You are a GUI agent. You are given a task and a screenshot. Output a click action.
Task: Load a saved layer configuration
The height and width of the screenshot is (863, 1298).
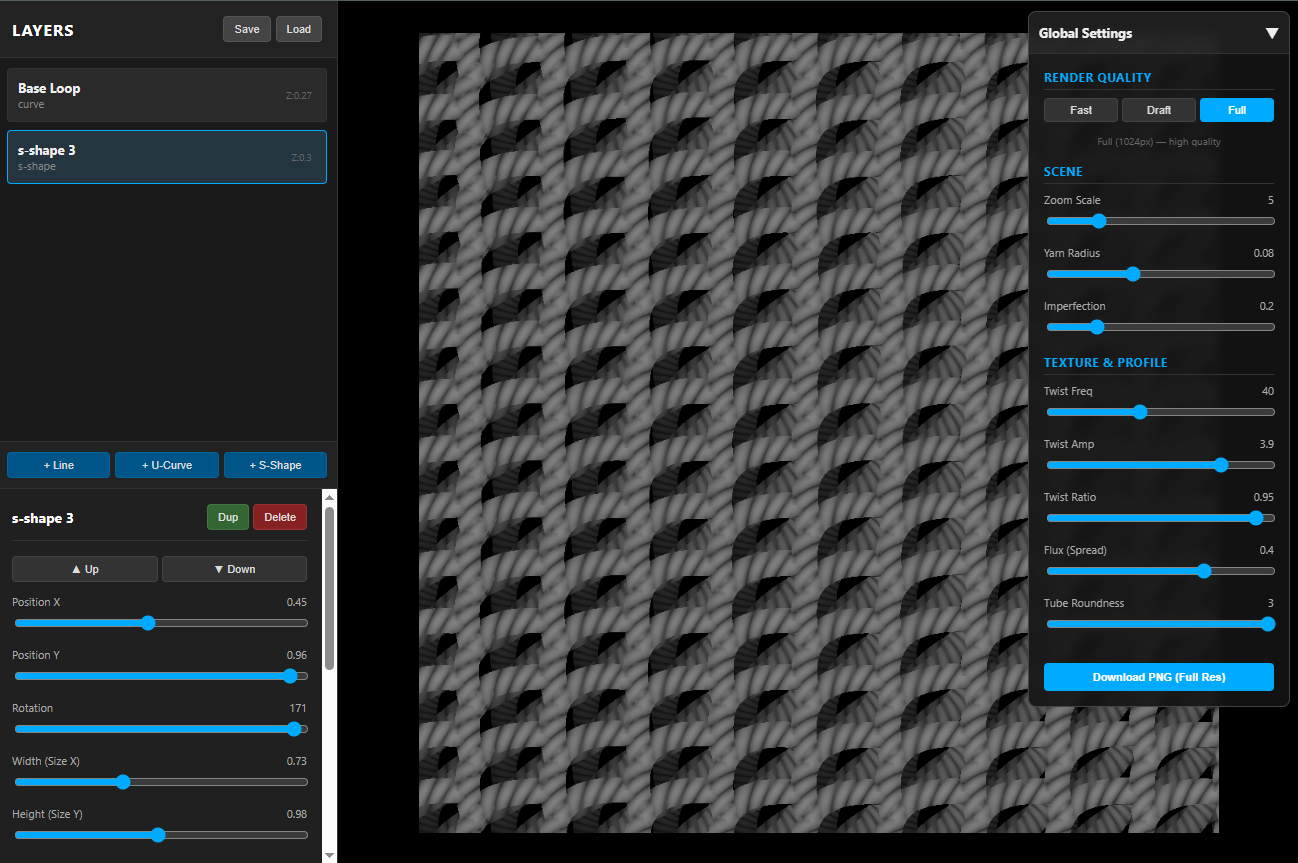tap(298, 28)
